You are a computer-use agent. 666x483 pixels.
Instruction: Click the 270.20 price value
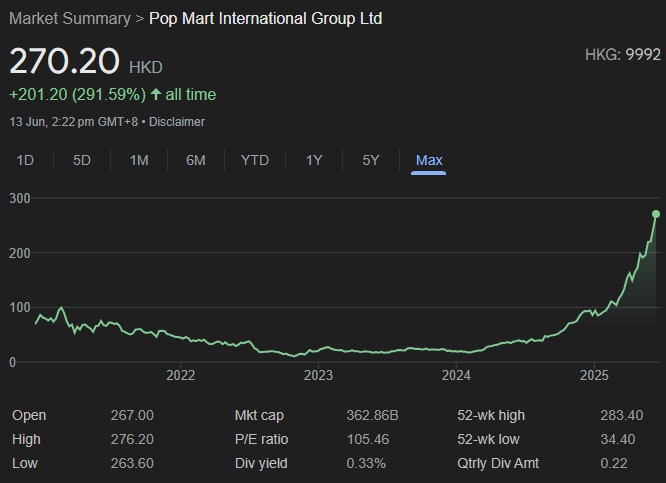click(64, 61)
